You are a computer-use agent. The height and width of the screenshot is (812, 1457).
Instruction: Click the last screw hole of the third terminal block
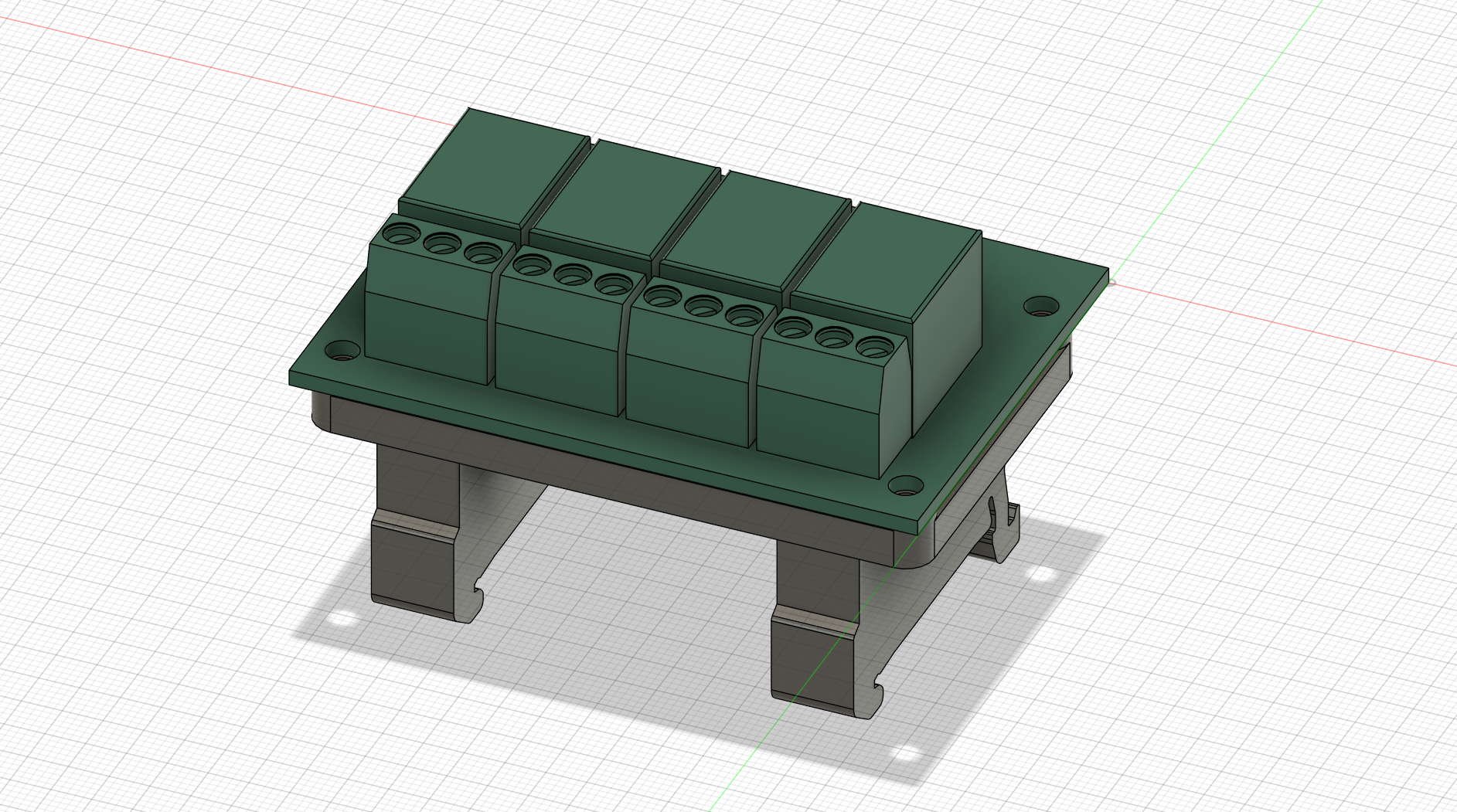[745, 315]
